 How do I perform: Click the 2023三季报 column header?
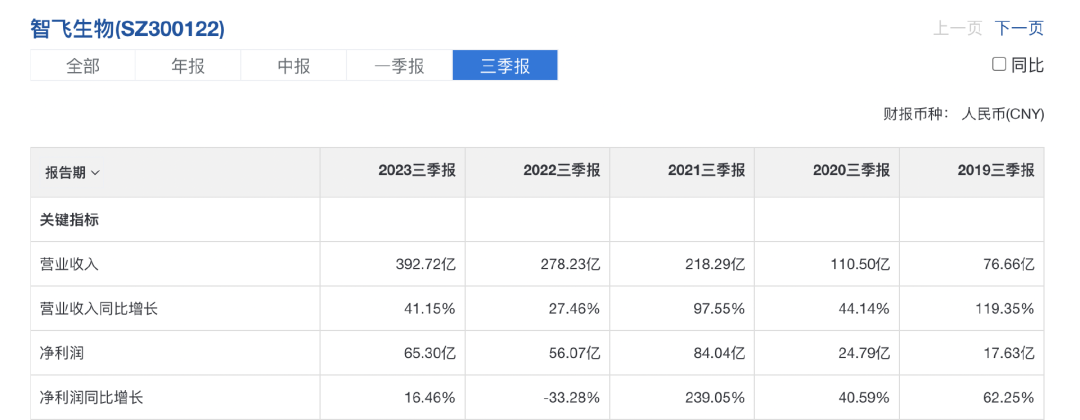pos(416,171)
